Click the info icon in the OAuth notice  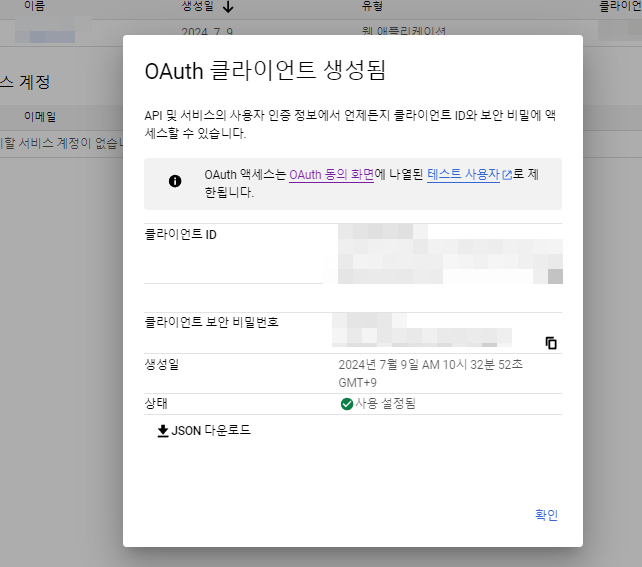point(175,181)
